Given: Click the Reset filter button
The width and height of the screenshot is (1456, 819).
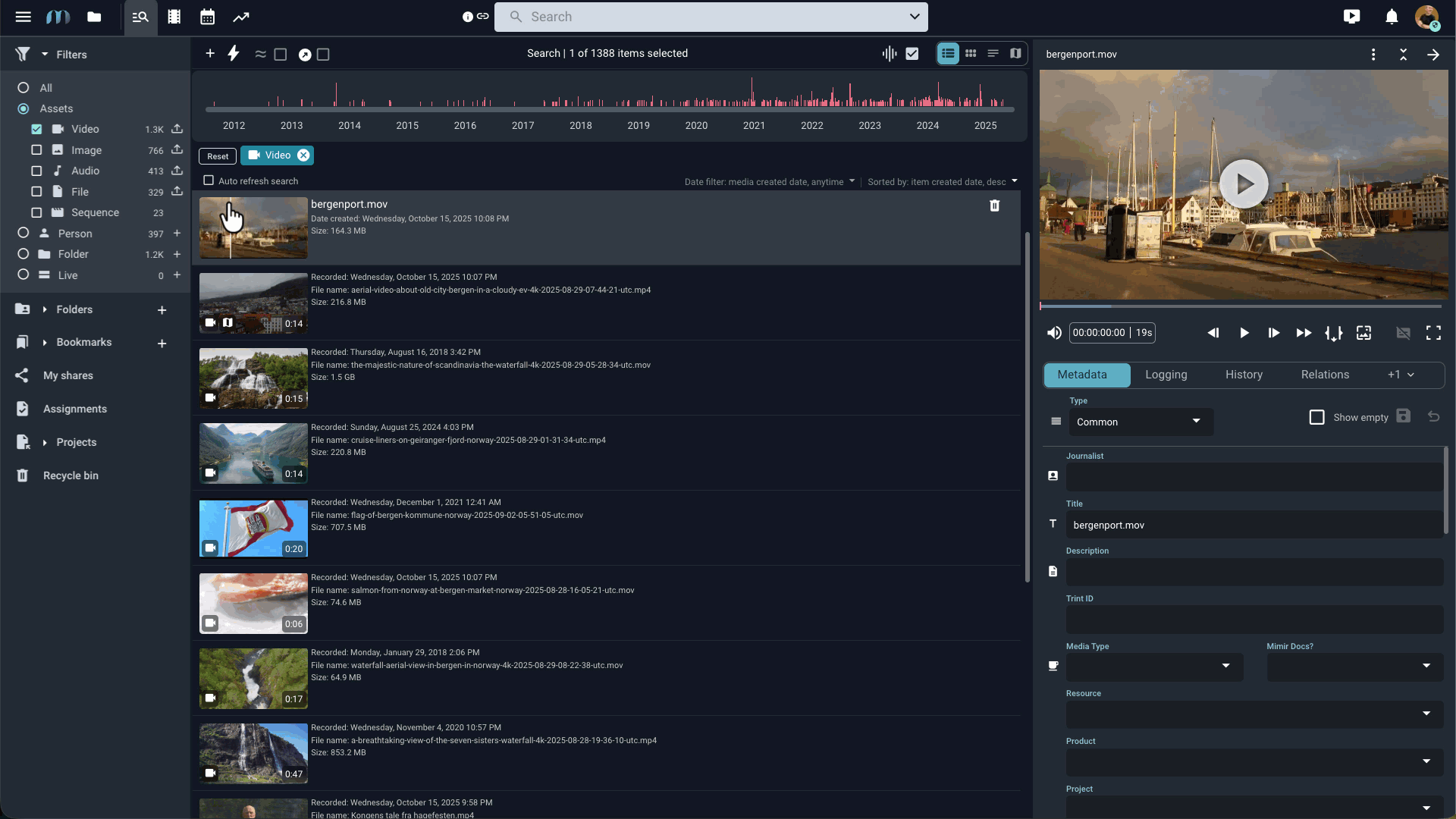Looking at the screenshot, I should (x=218, y=156).
